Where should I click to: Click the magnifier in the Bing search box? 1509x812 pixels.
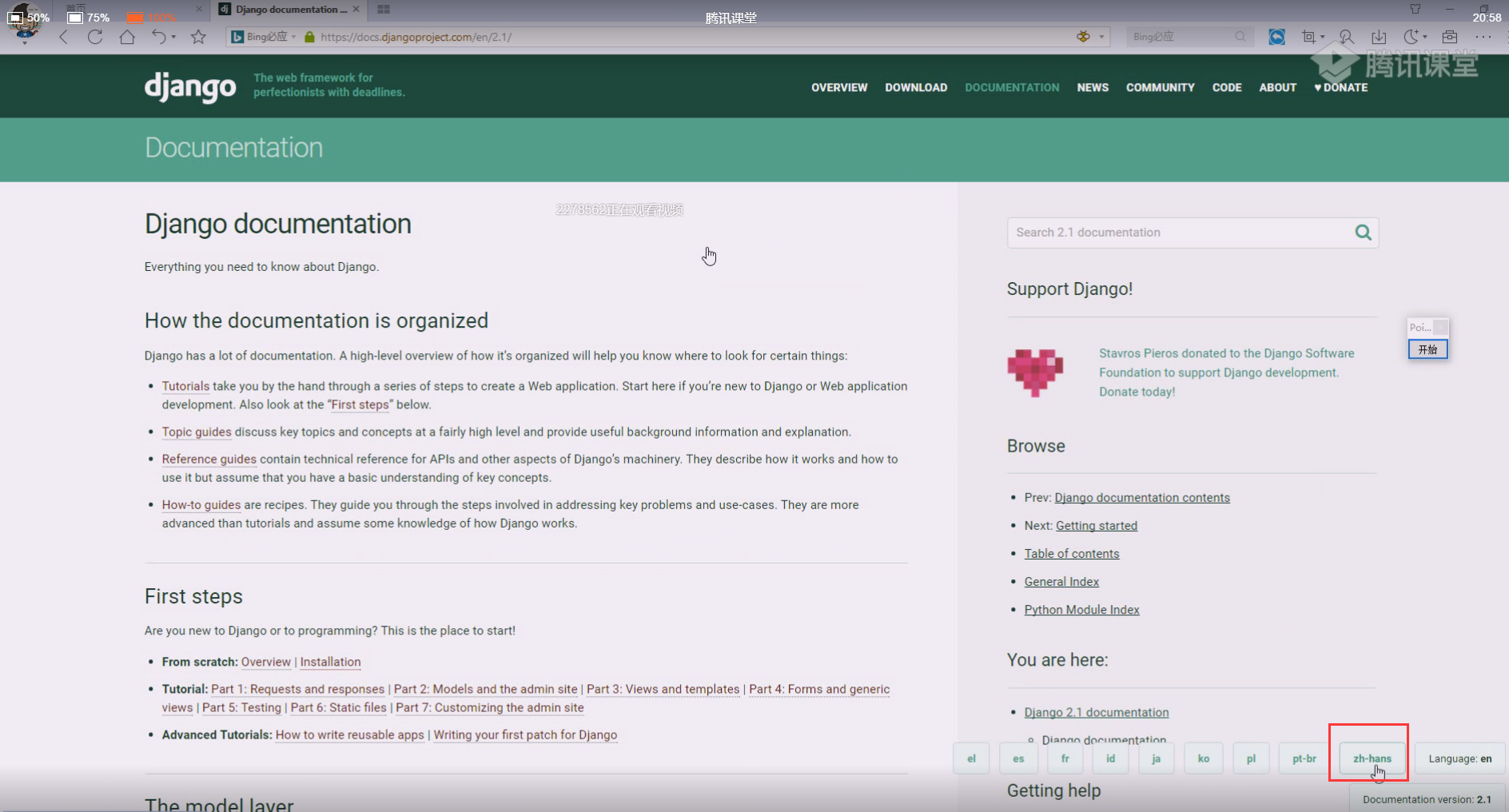tap(1240, 37)
